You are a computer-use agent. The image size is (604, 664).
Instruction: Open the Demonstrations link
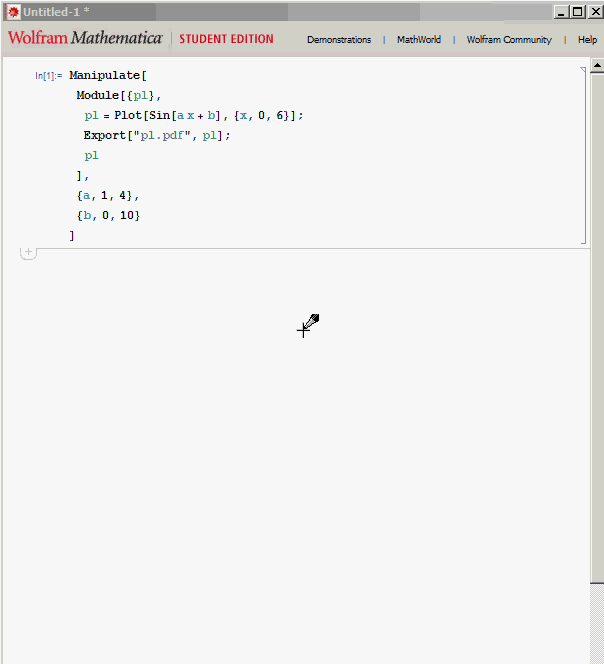339,39
